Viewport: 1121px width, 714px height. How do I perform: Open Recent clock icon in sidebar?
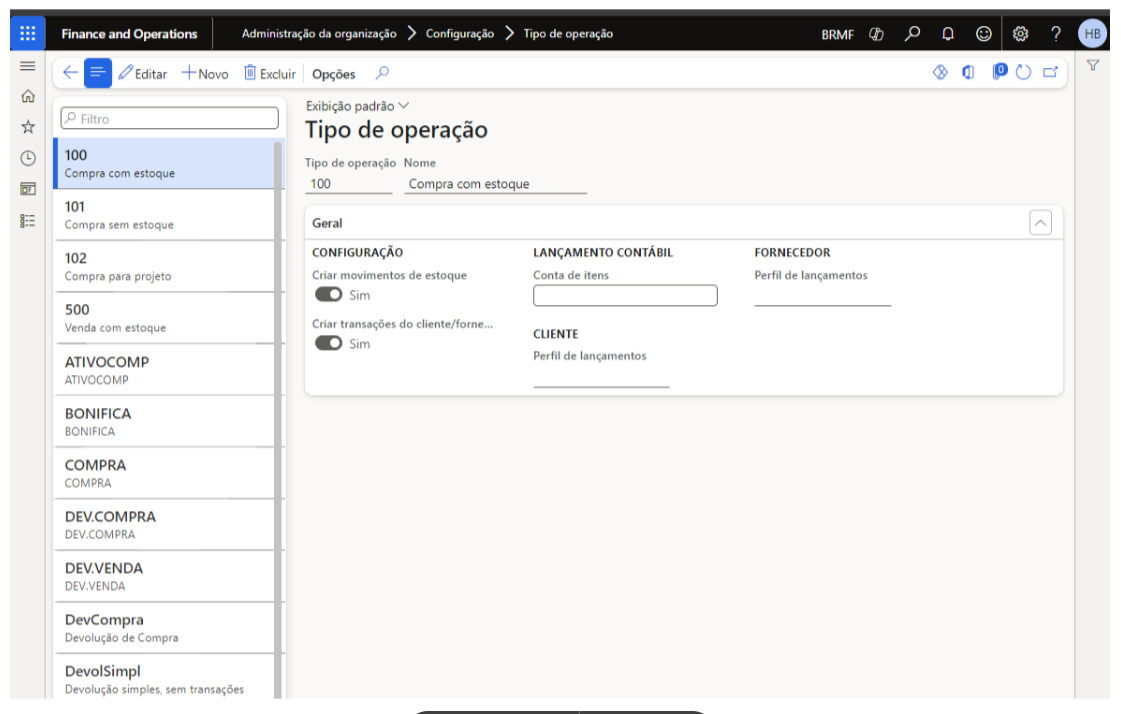28,158
